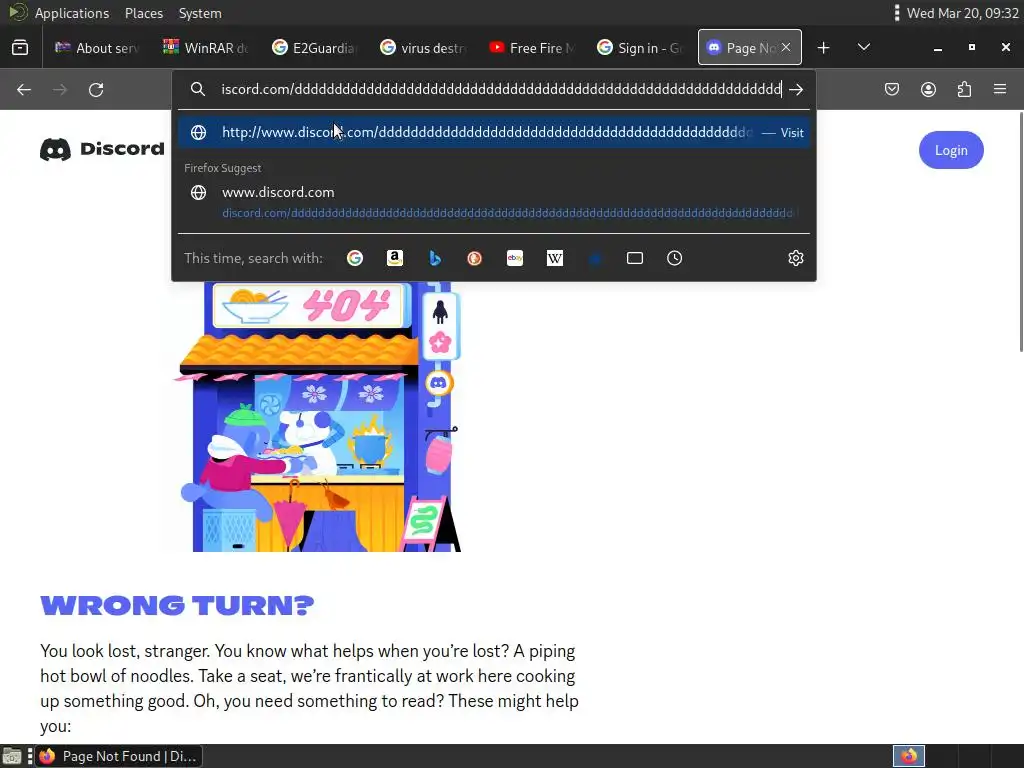
Task: Click the Discord logo on the page
Action: [x=103, y=150]
